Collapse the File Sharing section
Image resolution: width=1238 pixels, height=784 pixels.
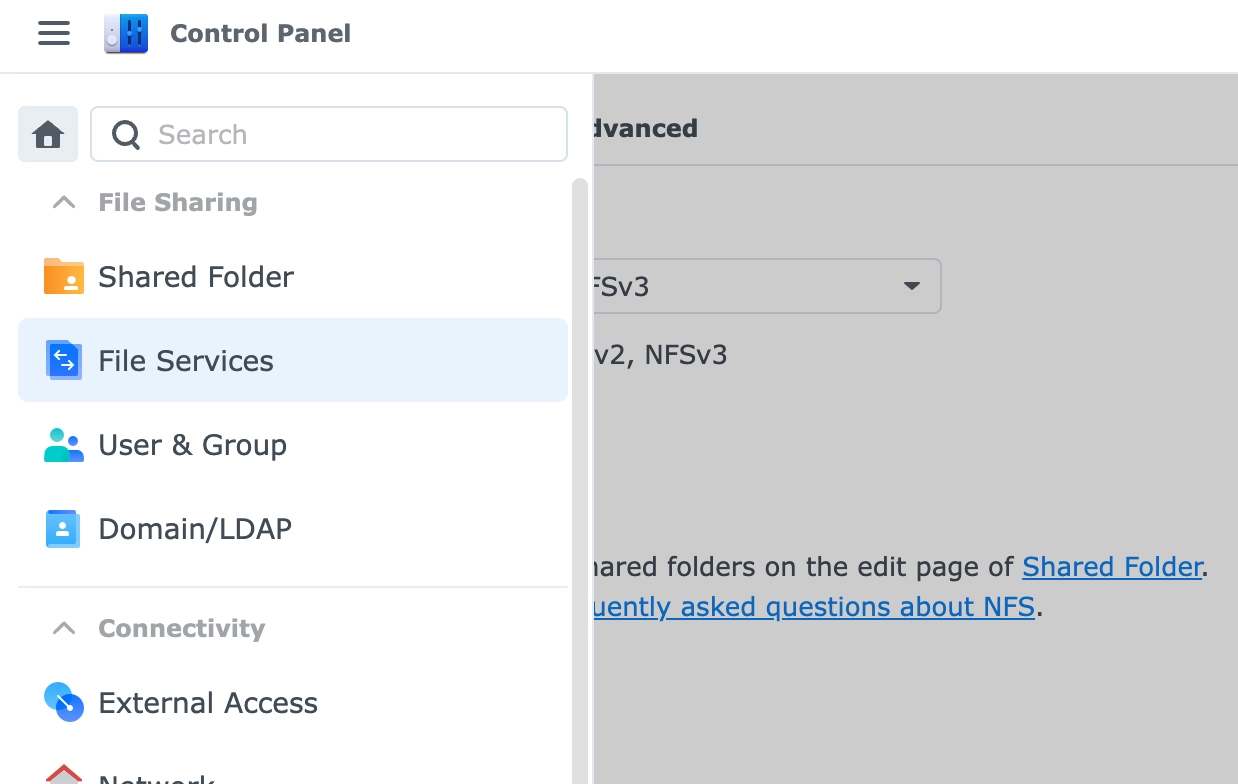pyautogui.click(x=64, y=202)
